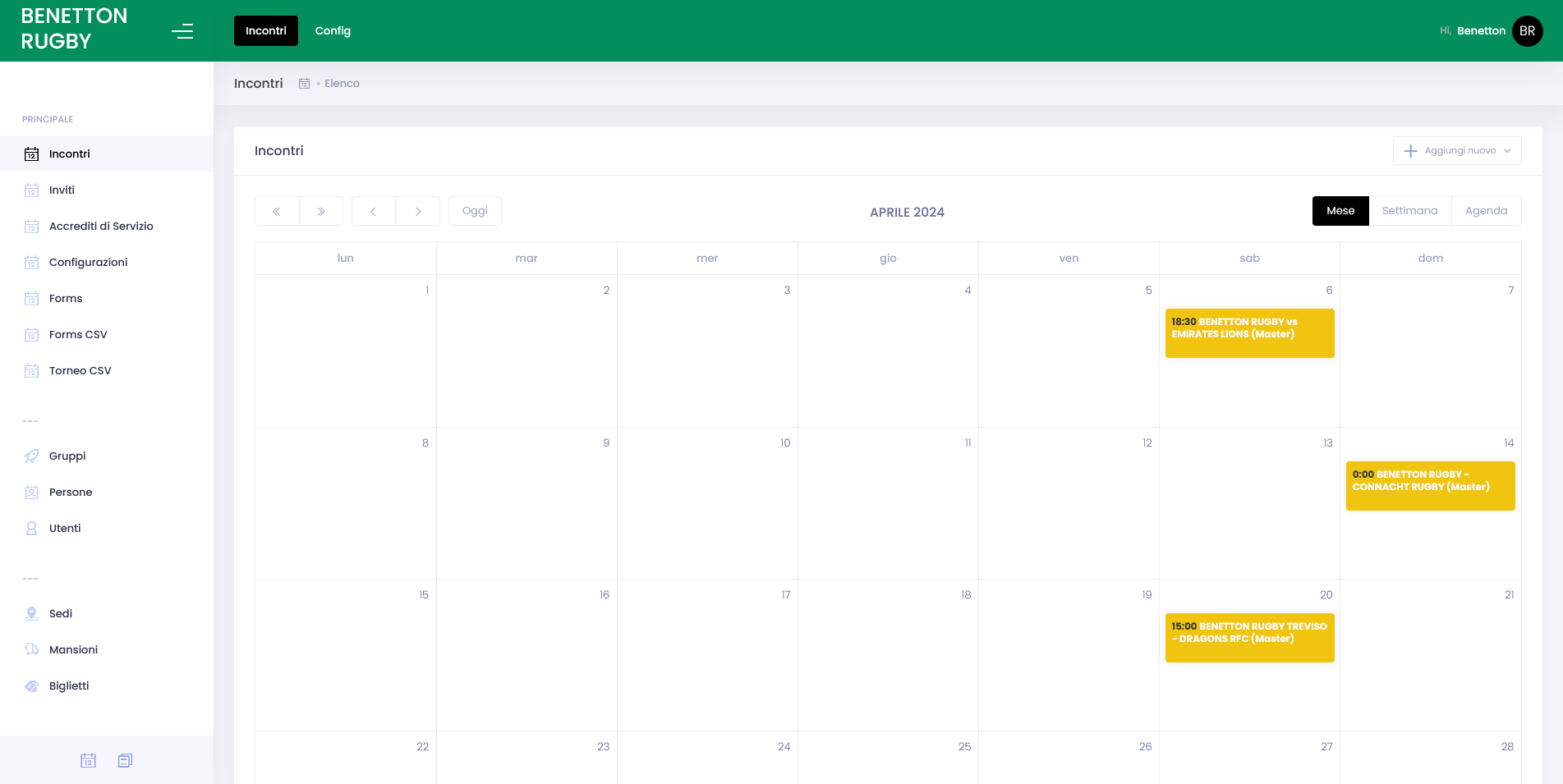Click the stacked pages icon in sidebar footer
Screen dimensions: 1563x784
(x=125, y=760)
